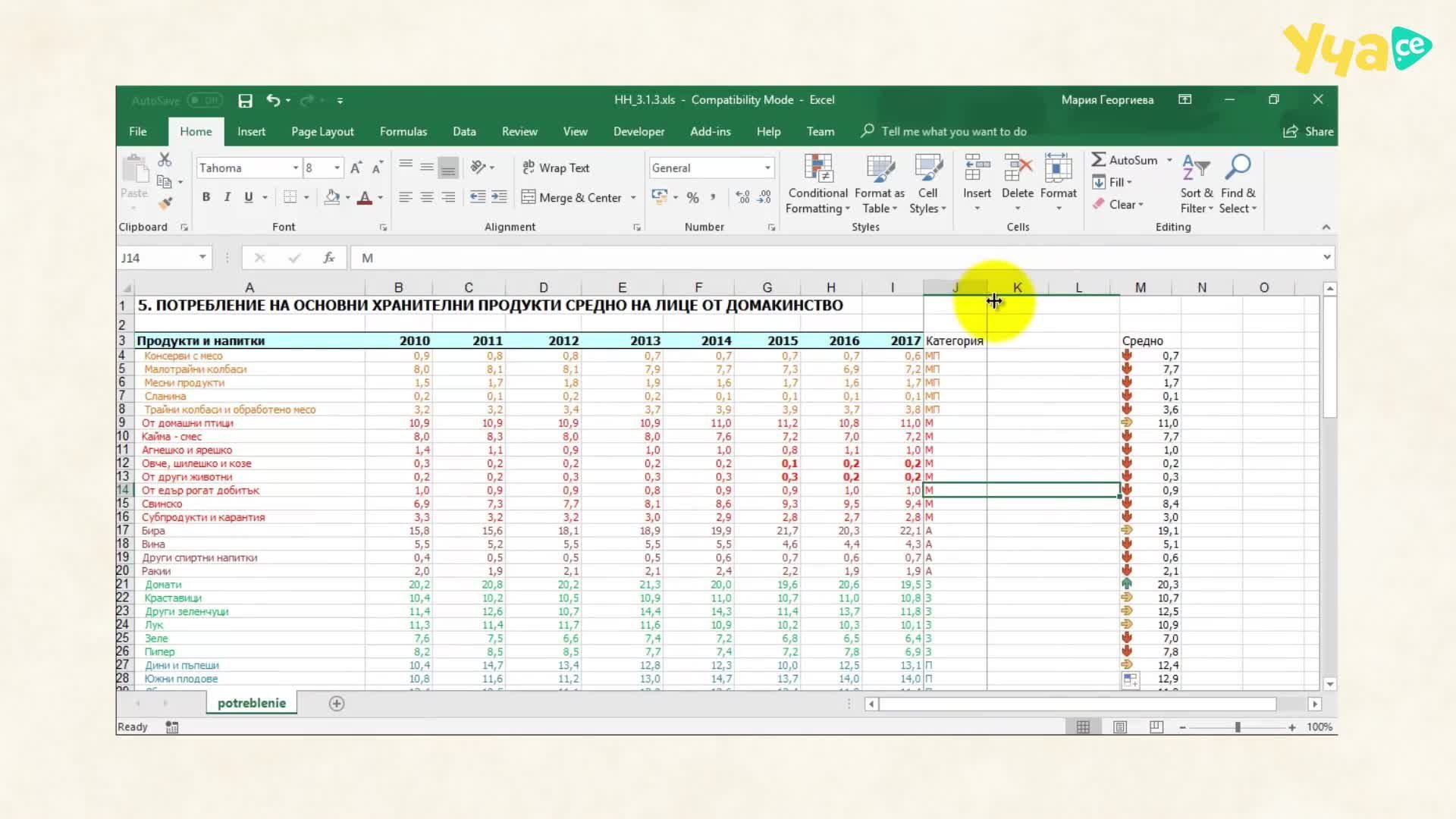Decrease the indent
The image size is (1456, 819).
[478, 197]
